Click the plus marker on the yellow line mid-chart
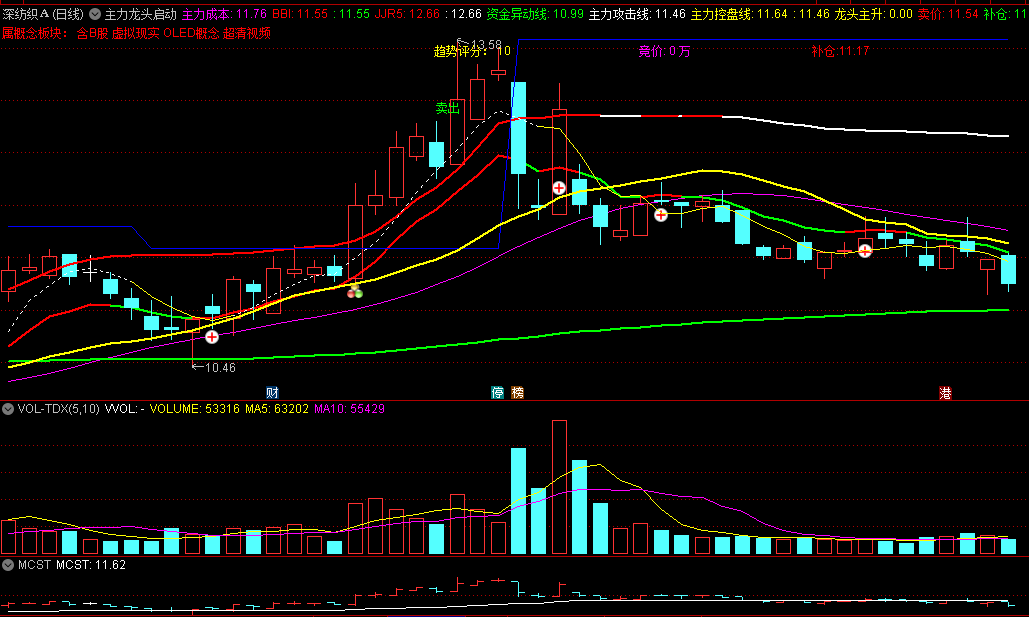This screenshot has height=617, width=1029. pos(661,215)
